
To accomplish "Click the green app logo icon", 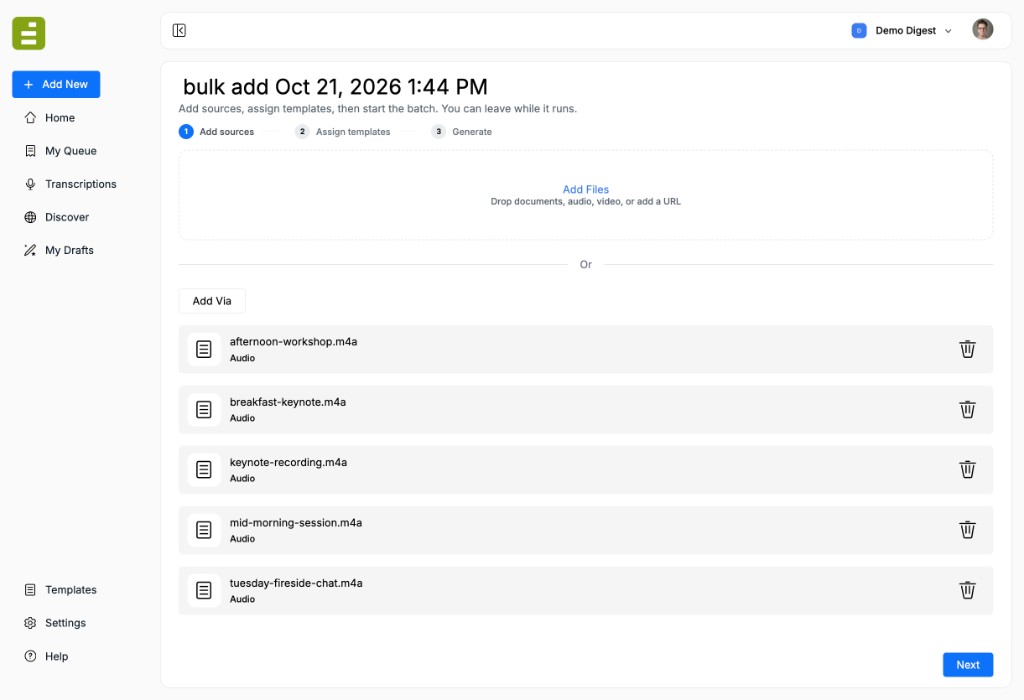I will coord(29,33).
